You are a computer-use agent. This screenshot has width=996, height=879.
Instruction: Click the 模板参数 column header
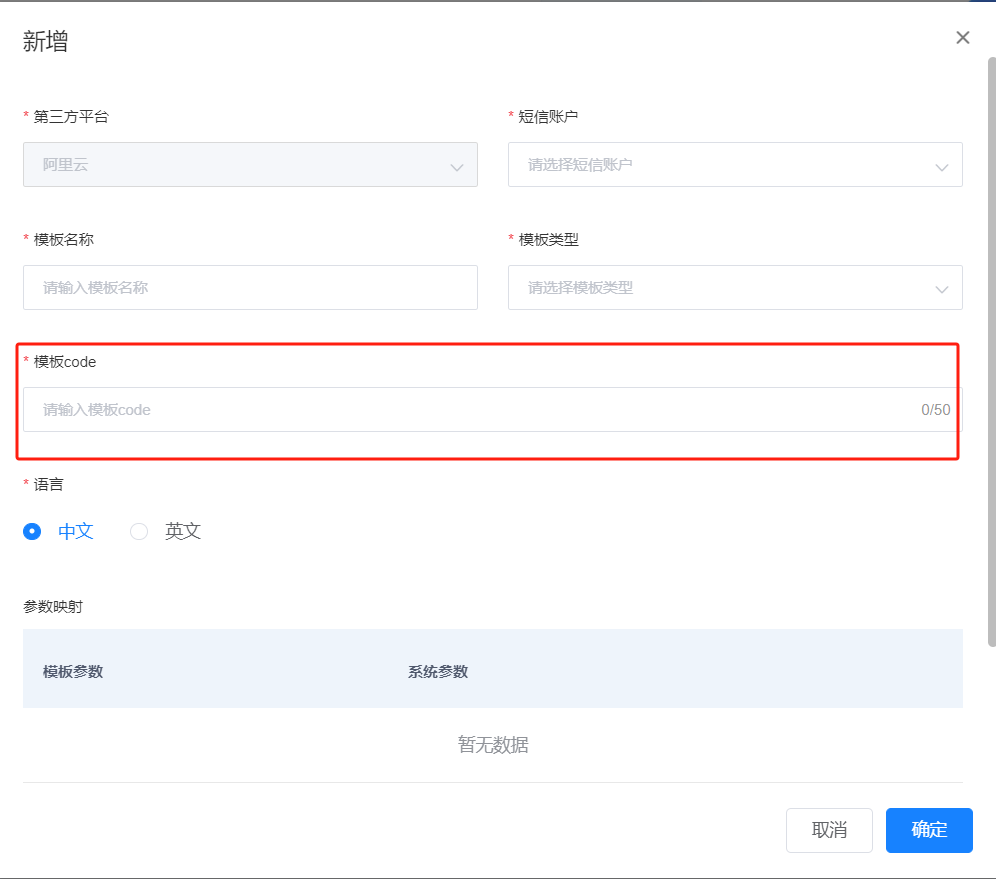73,672
